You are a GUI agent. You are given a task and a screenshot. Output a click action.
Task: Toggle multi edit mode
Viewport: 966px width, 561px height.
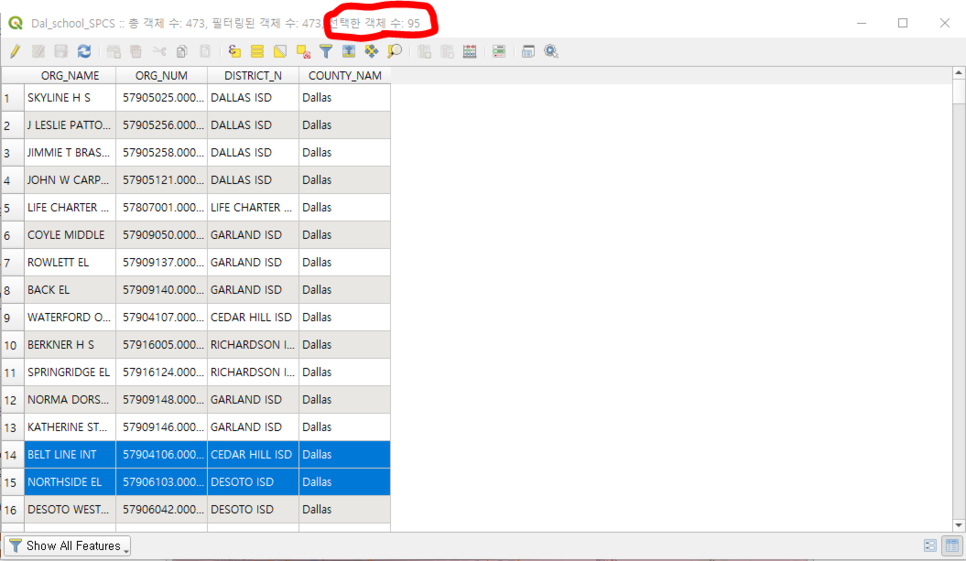[38, 52]
